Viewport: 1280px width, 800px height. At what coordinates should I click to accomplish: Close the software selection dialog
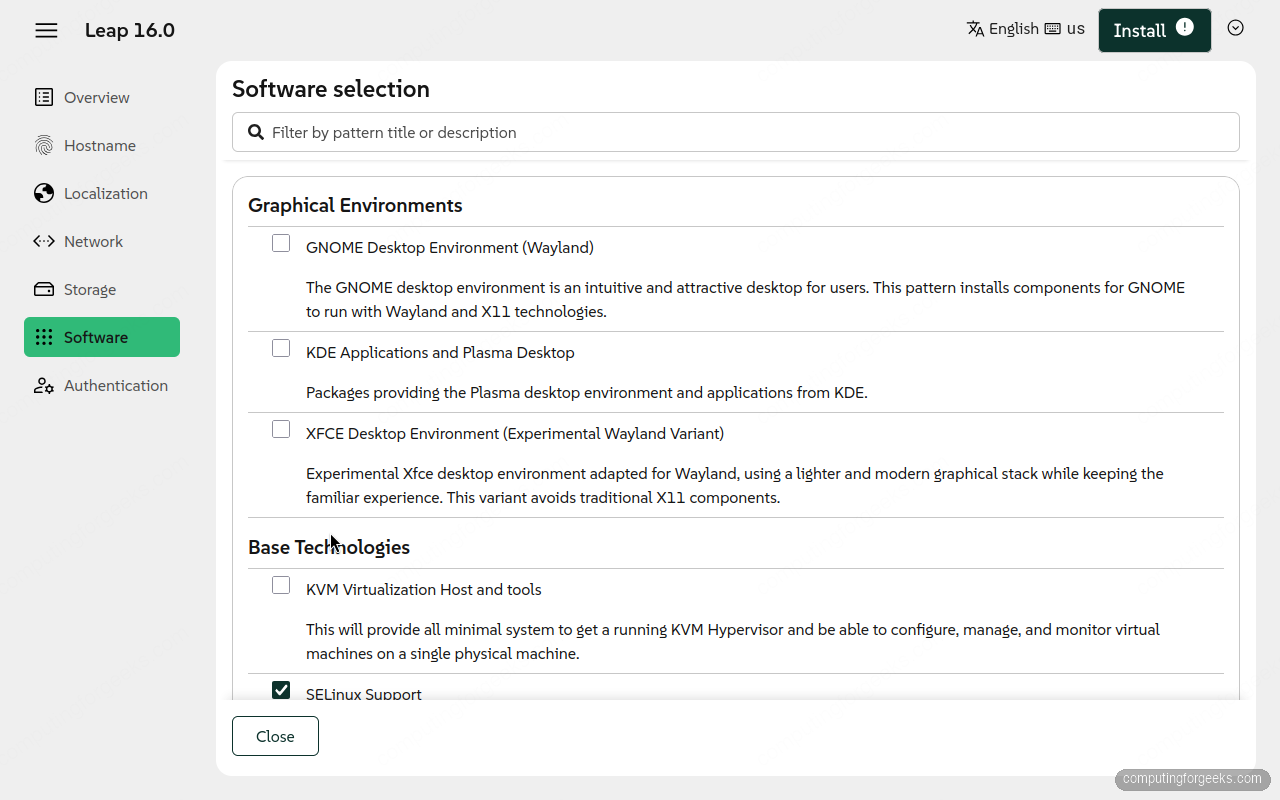(x=275, y=736)
